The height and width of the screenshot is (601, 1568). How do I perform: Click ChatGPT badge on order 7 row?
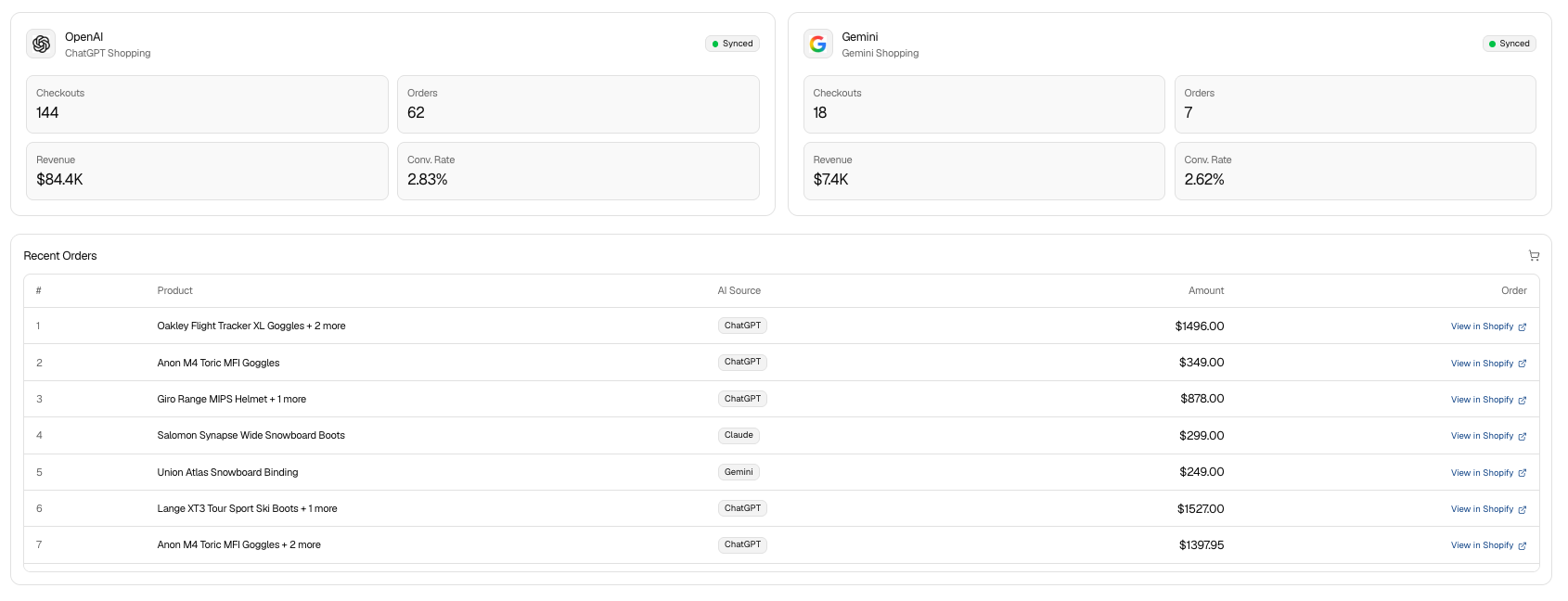(742, 544)
